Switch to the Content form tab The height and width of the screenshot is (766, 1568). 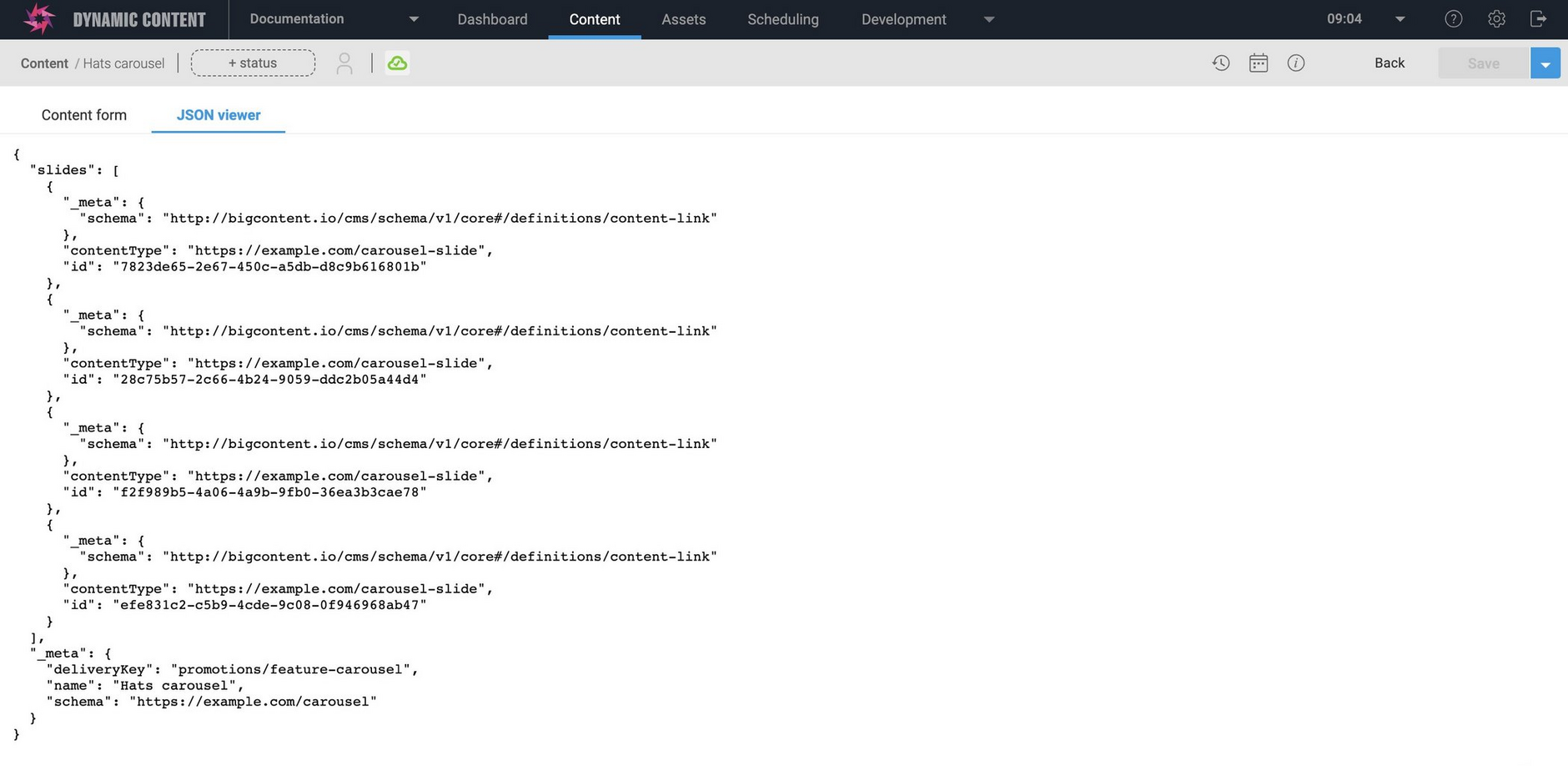coord(84,115)
